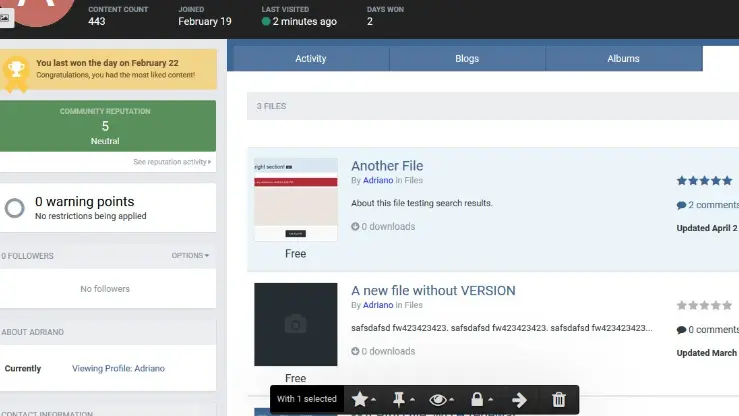Click the trophy icon in yellow banner
The height and width of the screenshot is (416, 739).
click(17, 68)
